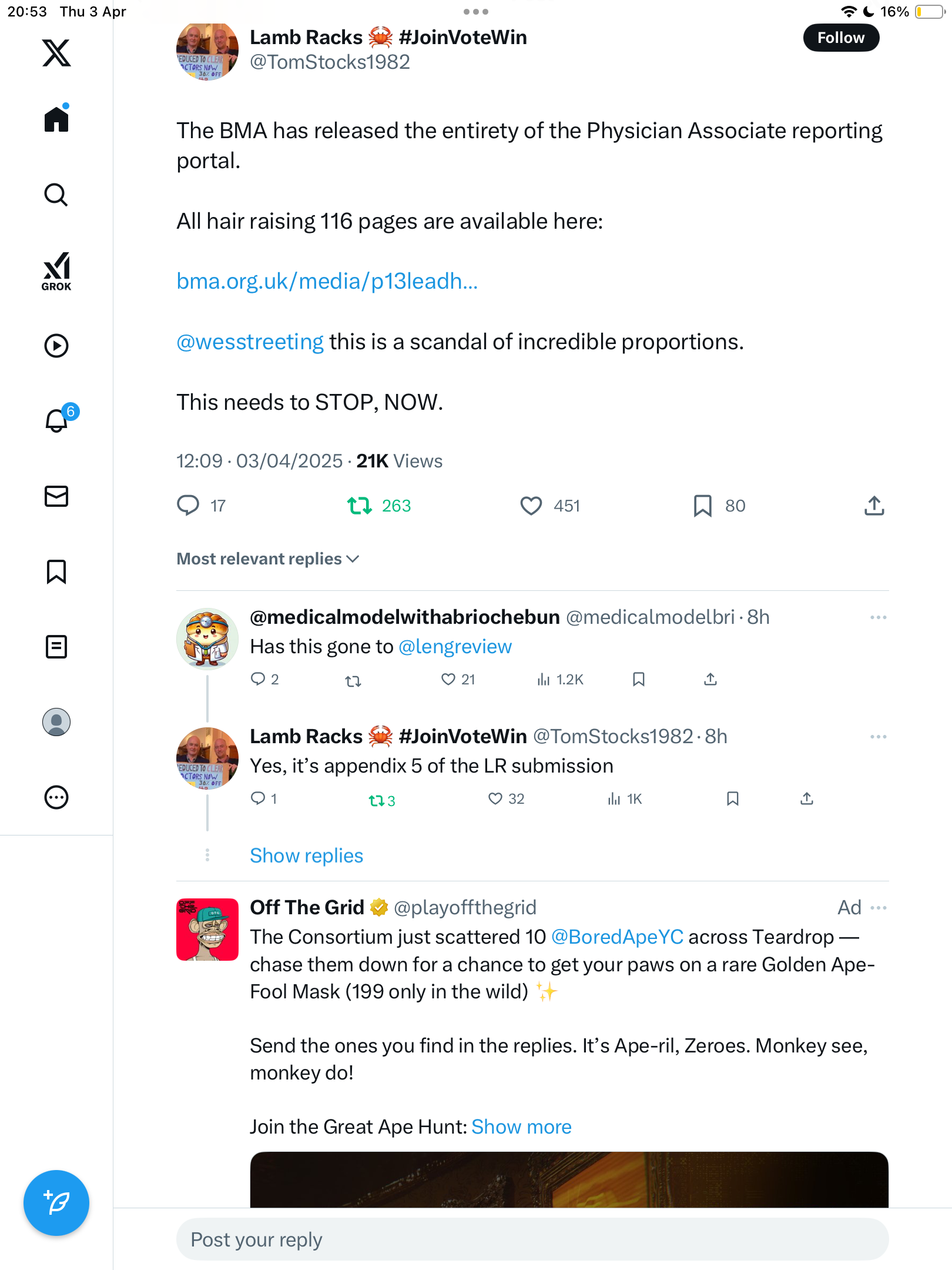Go to Home via house icon
Image resolution: width=952 pixels, height=1270 pixels.
56,118
